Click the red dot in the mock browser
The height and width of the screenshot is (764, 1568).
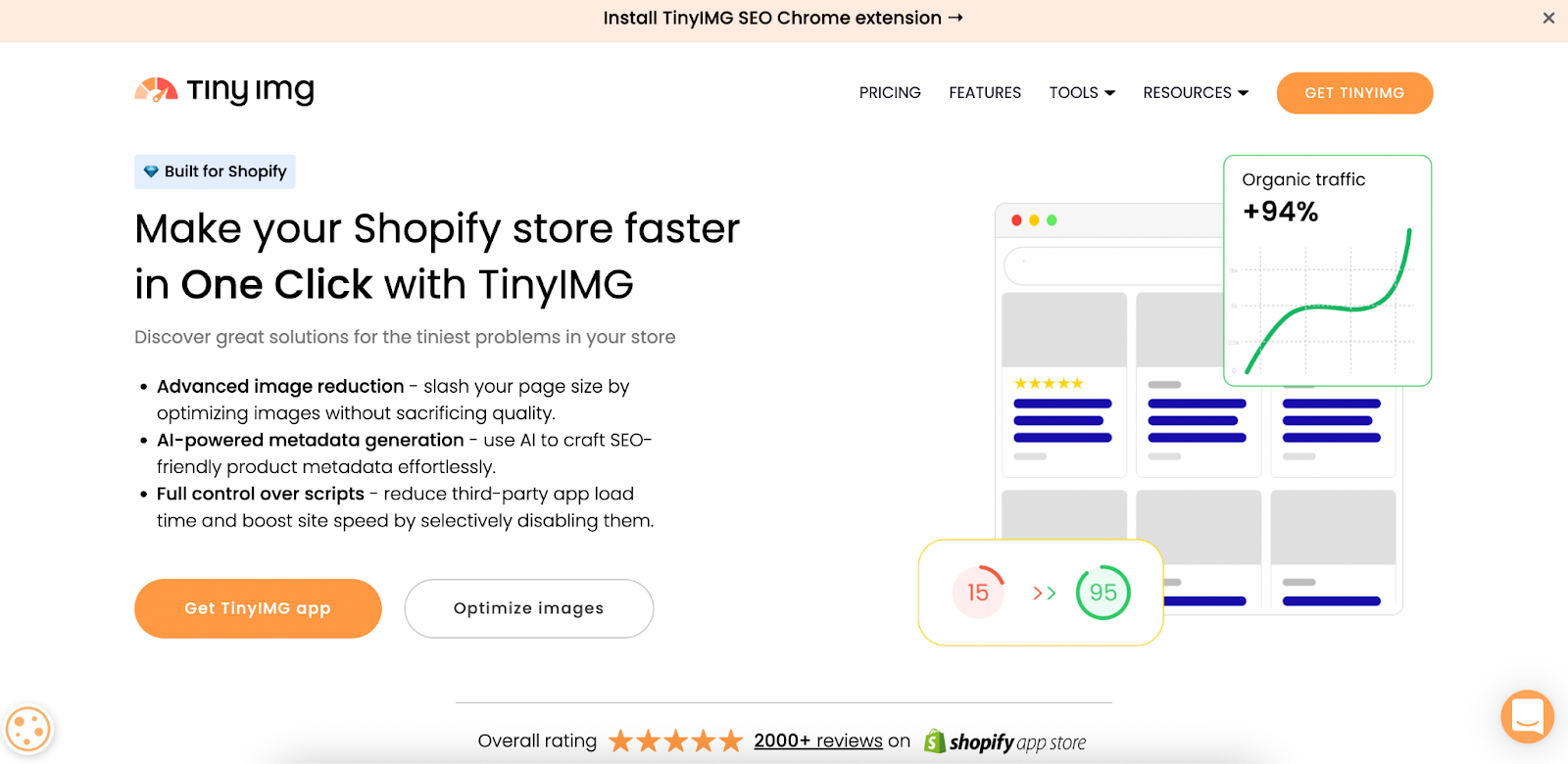pyautogui.click(x=1016, y=220)
